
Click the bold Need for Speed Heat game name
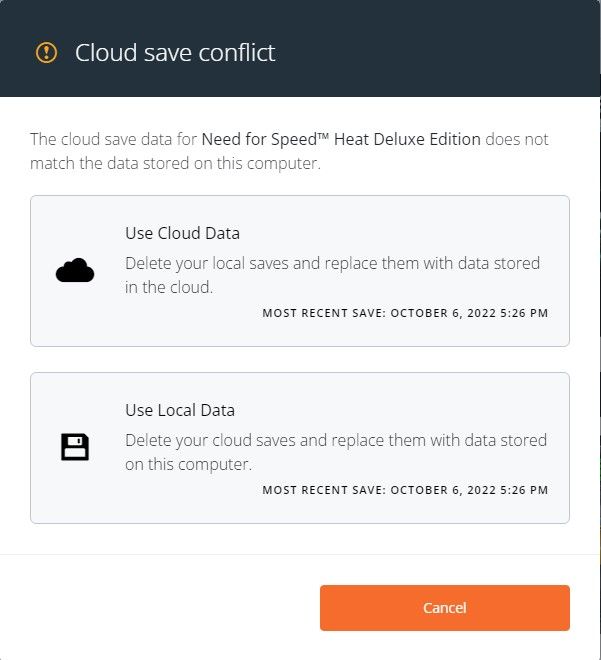pyautogui.click(x=341, y=139)
